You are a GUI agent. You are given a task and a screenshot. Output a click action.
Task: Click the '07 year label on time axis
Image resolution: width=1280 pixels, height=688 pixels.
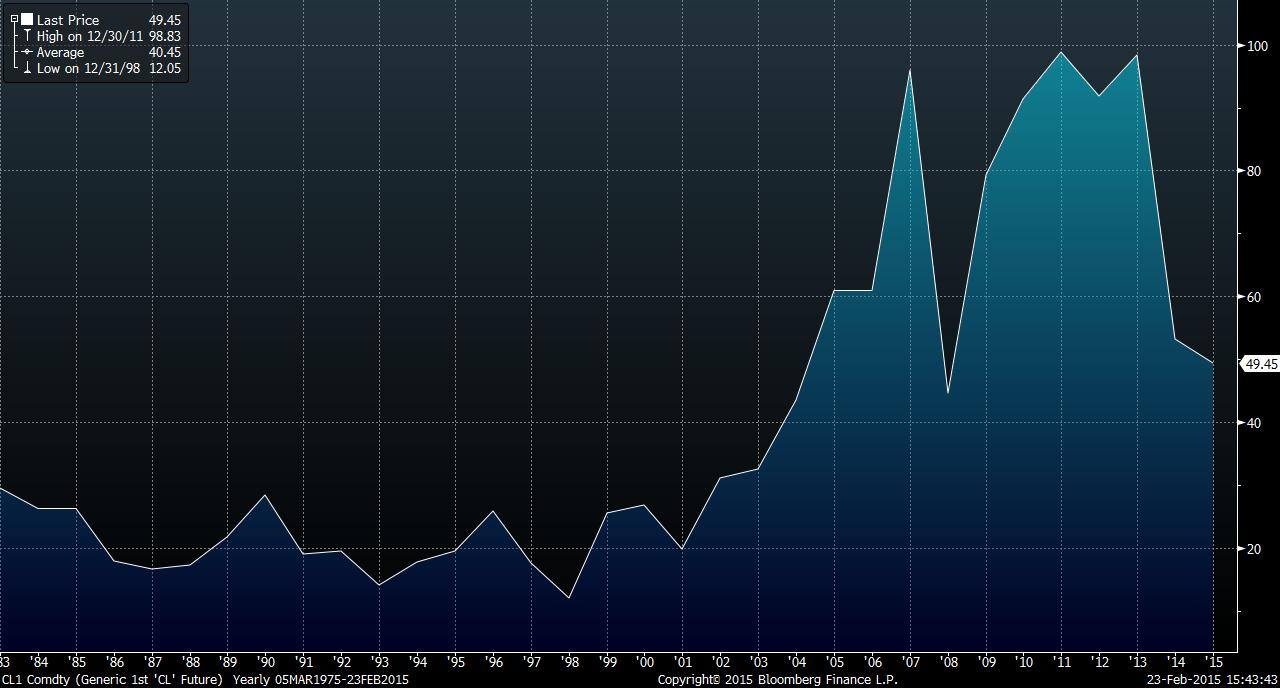click(910, 662)
